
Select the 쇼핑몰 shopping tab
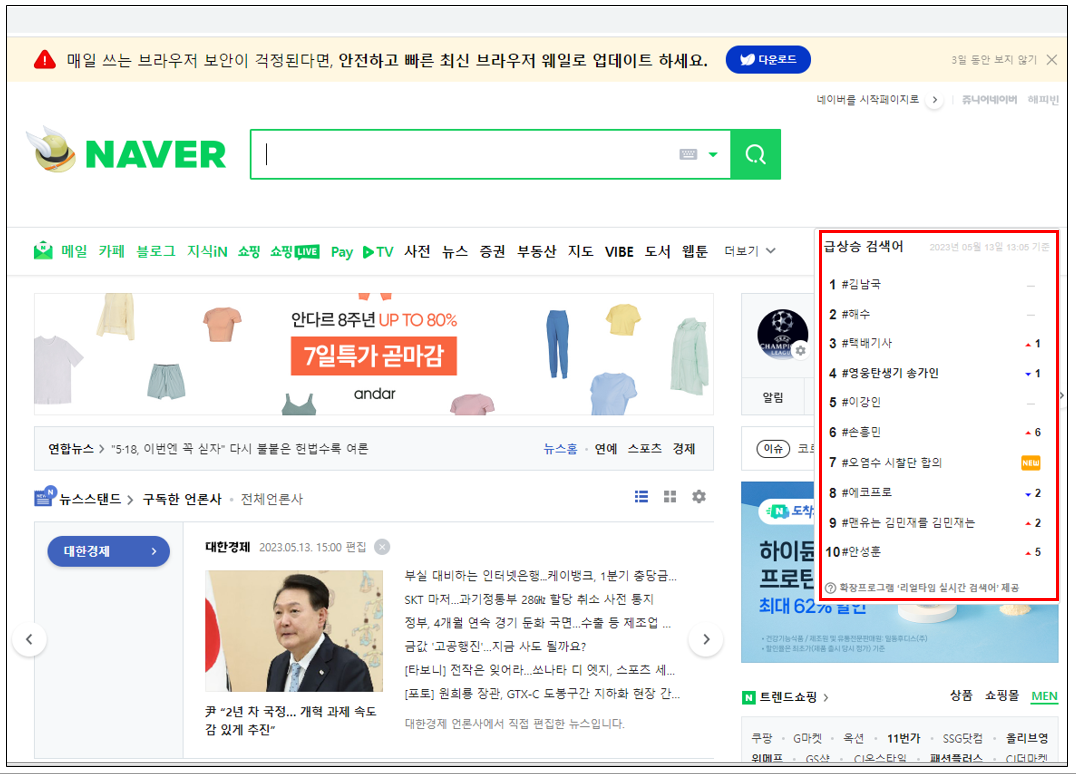point(1002,696)
